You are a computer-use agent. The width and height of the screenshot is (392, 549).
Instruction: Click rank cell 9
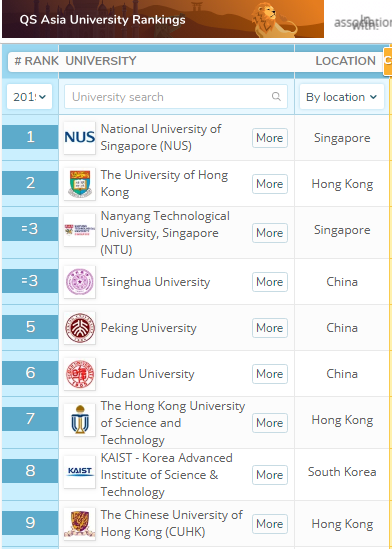coord(30,523)
